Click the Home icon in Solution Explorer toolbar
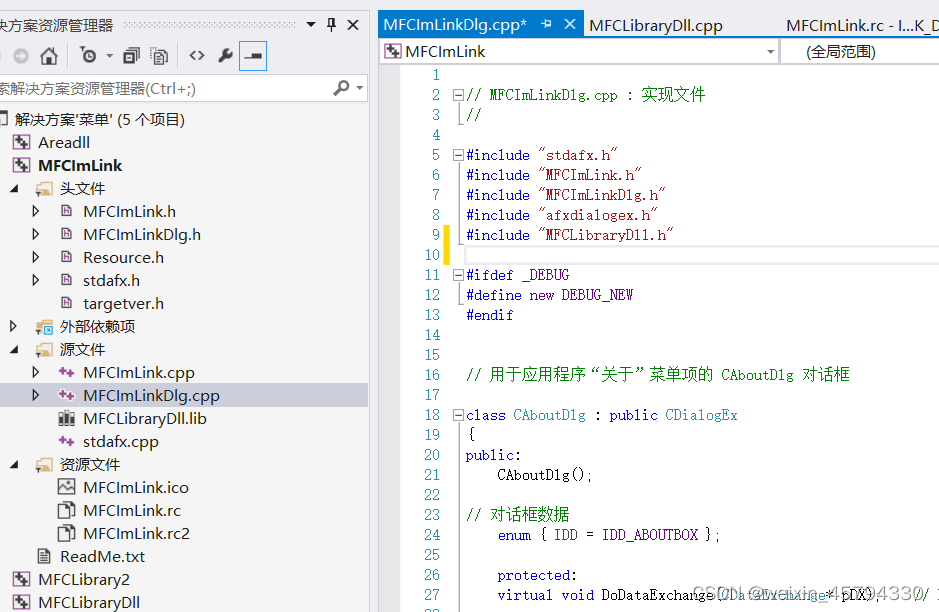Image resolution: width=939 pixels, height=612 pixels. pyautogui.click(x=49, y=56)
